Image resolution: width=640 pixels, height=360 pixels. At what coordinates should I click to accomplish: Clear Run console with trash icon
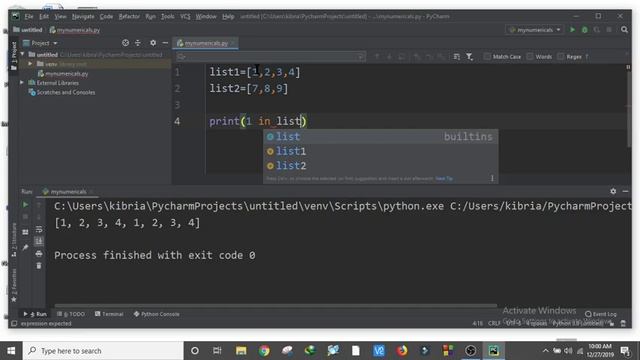coord(39,266)
